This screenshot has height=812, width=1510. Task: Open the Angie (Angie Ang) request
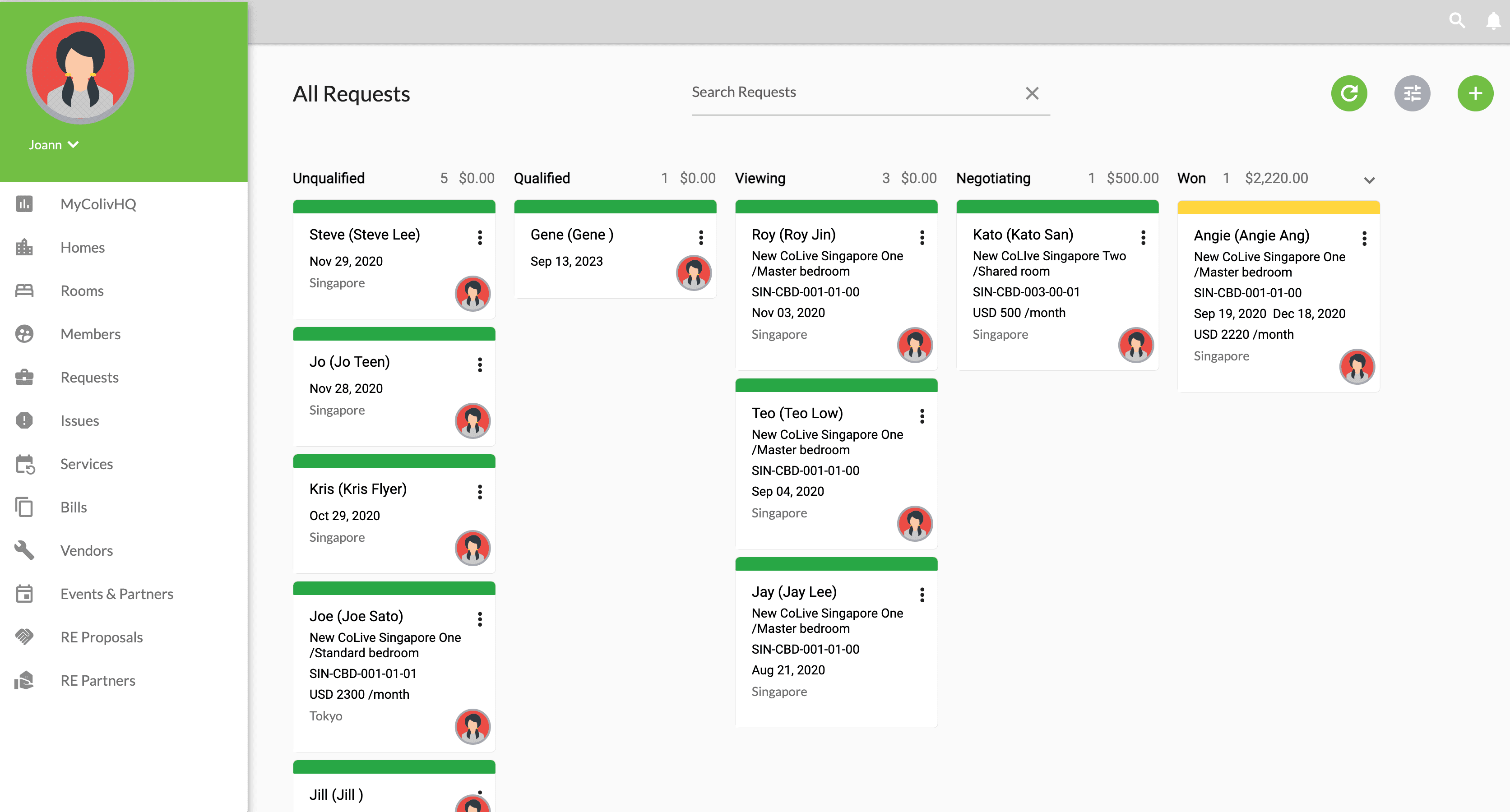pyautogui.click(x=1251, y=235)
